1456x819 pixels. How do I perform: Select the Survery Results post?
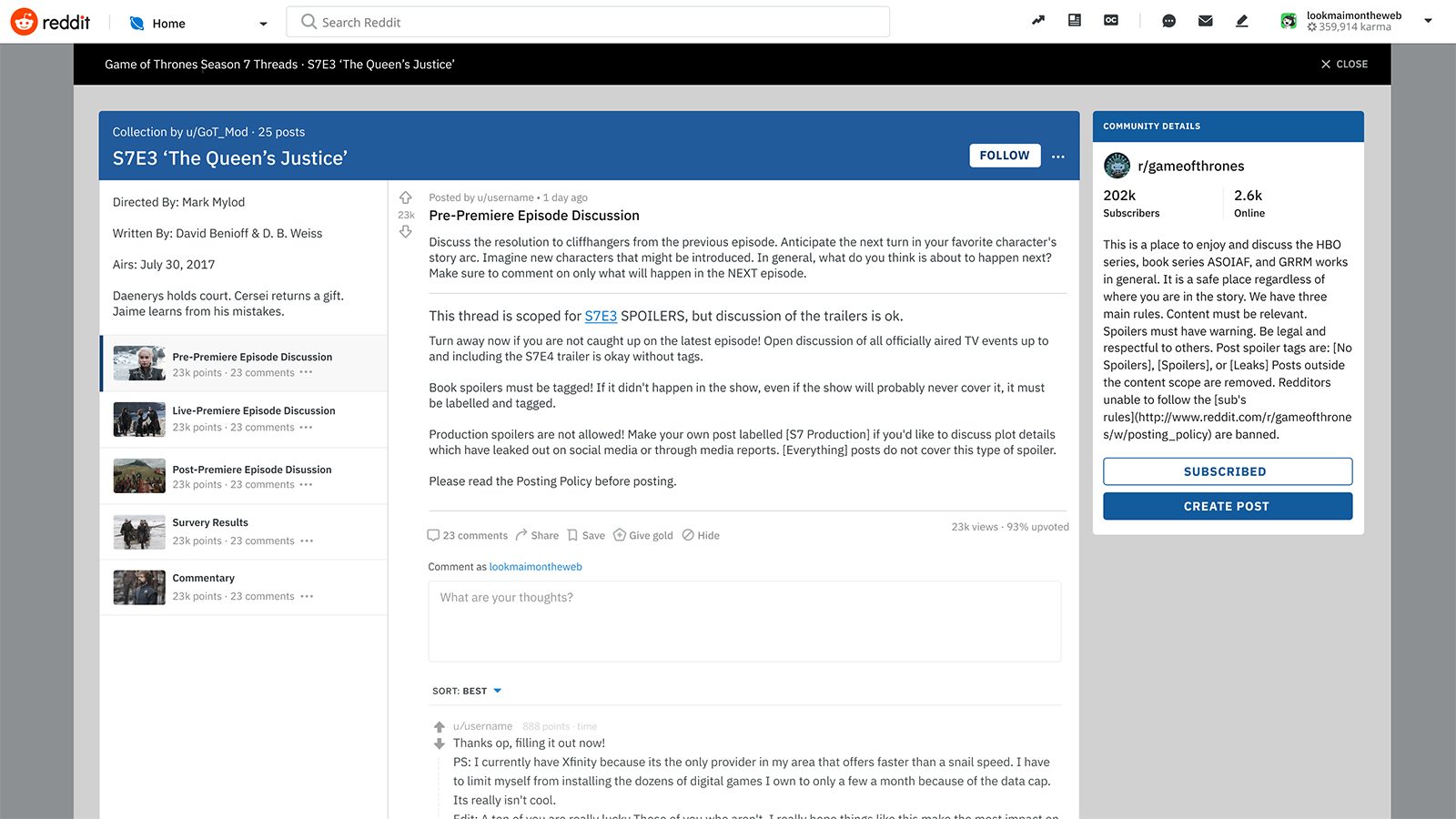point(244,531)
